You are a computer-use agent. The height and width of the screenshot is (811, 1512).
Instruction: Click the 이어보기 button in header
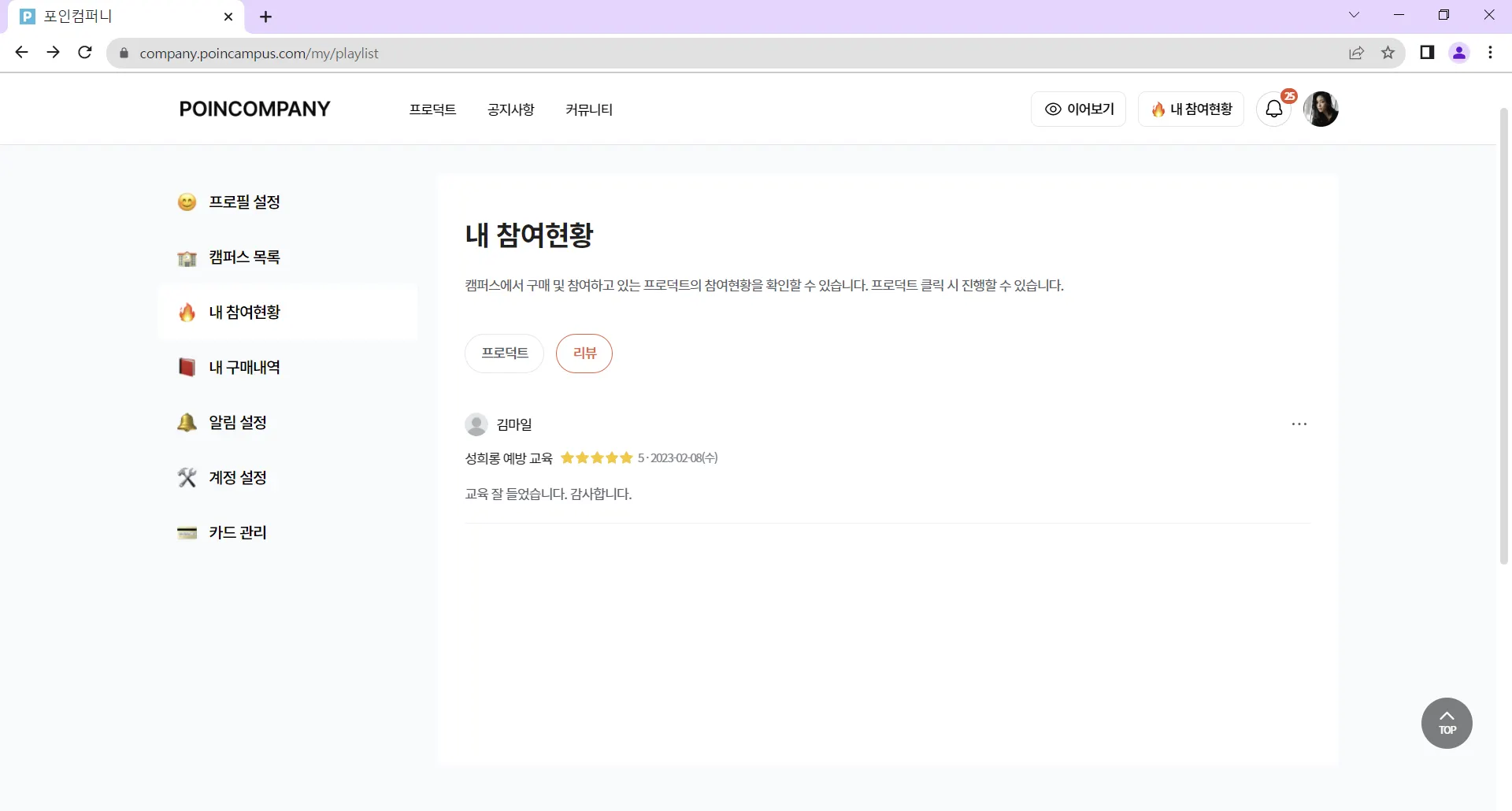click(x=1078, y=109)
